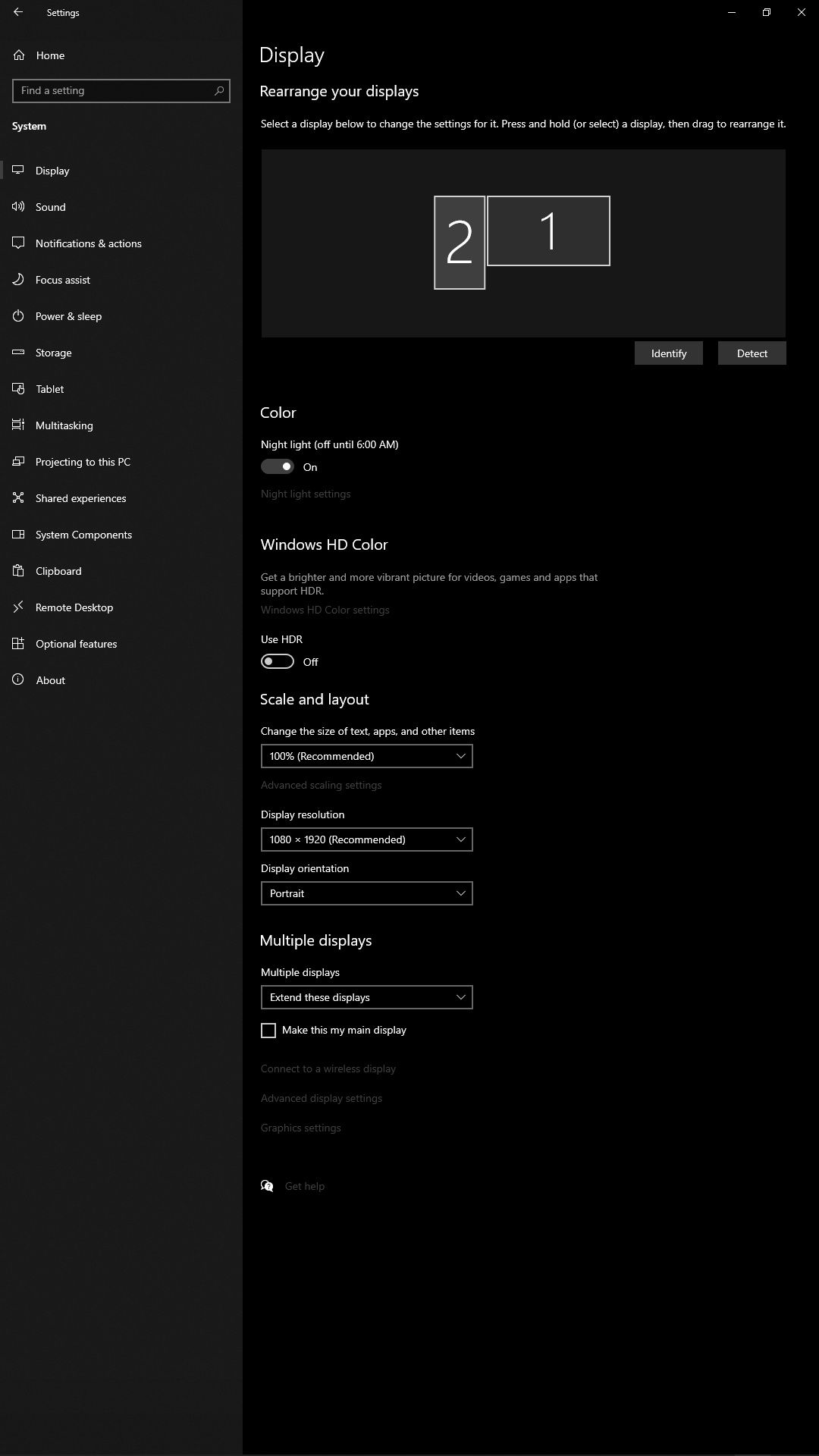Click the Sound speaker icon
The image size is (819, 1456).
click(x=18, y=206)
